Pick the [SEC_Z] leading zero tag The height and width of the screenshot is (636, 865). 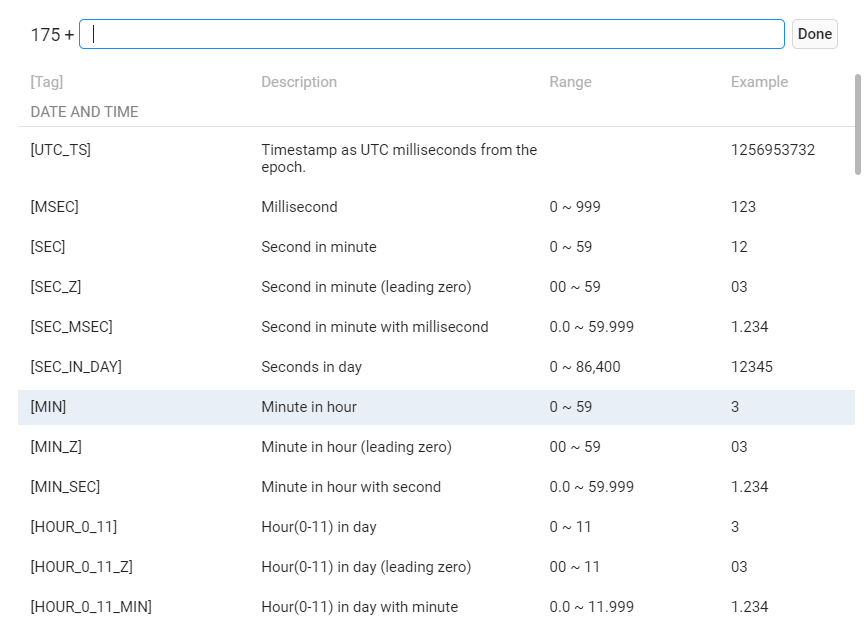[56, 287]
